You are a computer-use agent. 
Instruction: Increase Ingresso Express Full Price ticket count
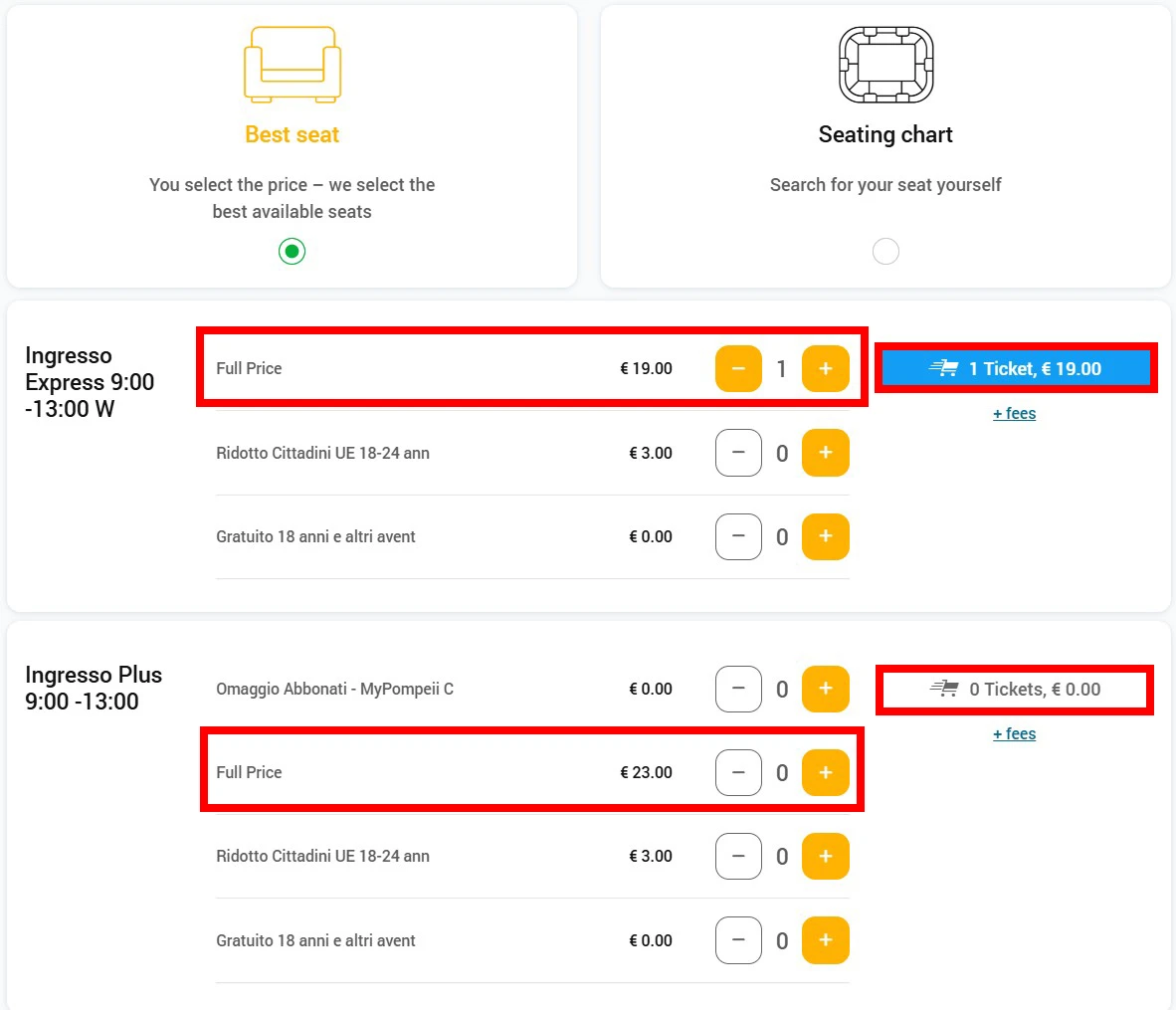coord(825,369)
